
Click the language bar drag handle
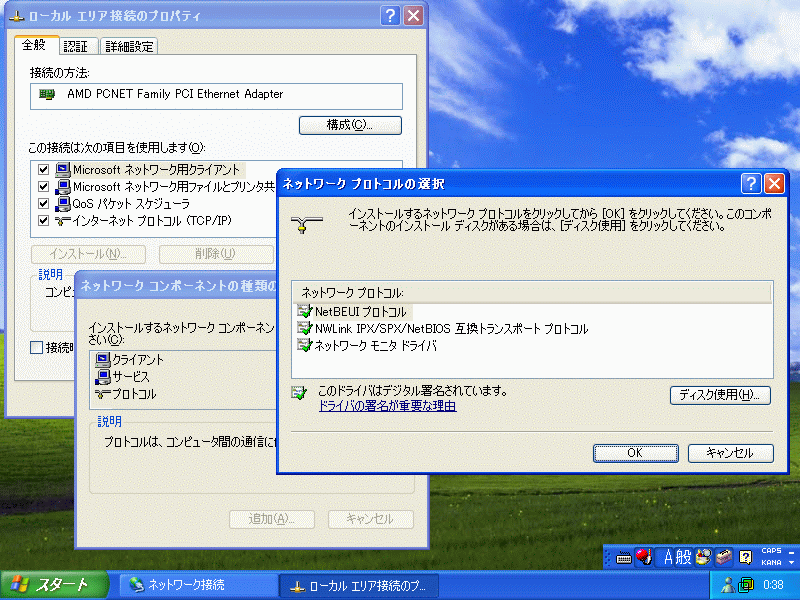pos(608,557)
